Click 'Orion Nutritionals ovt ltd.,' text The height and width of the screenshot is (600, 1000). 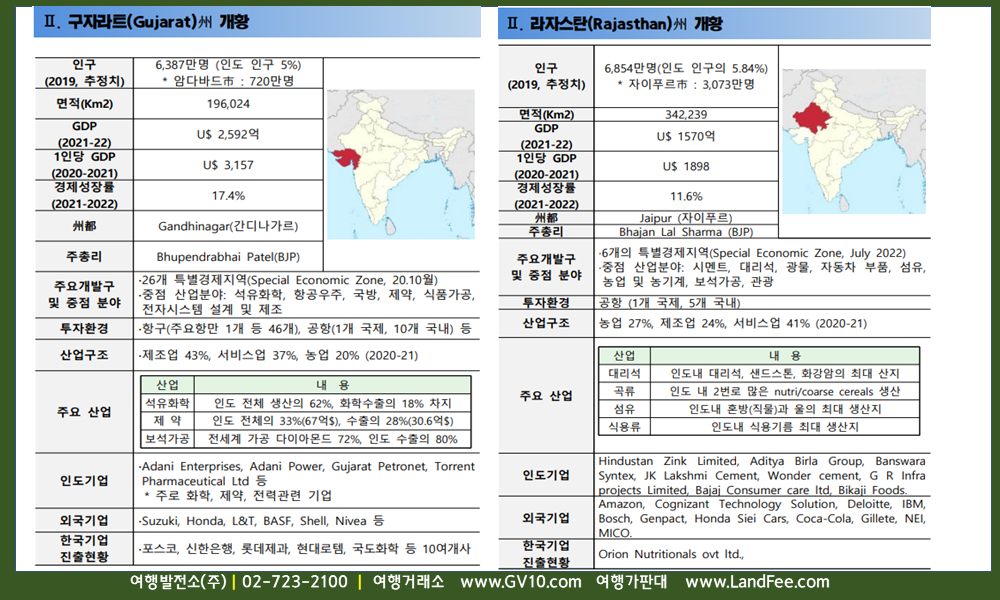(x=671, y=554)
